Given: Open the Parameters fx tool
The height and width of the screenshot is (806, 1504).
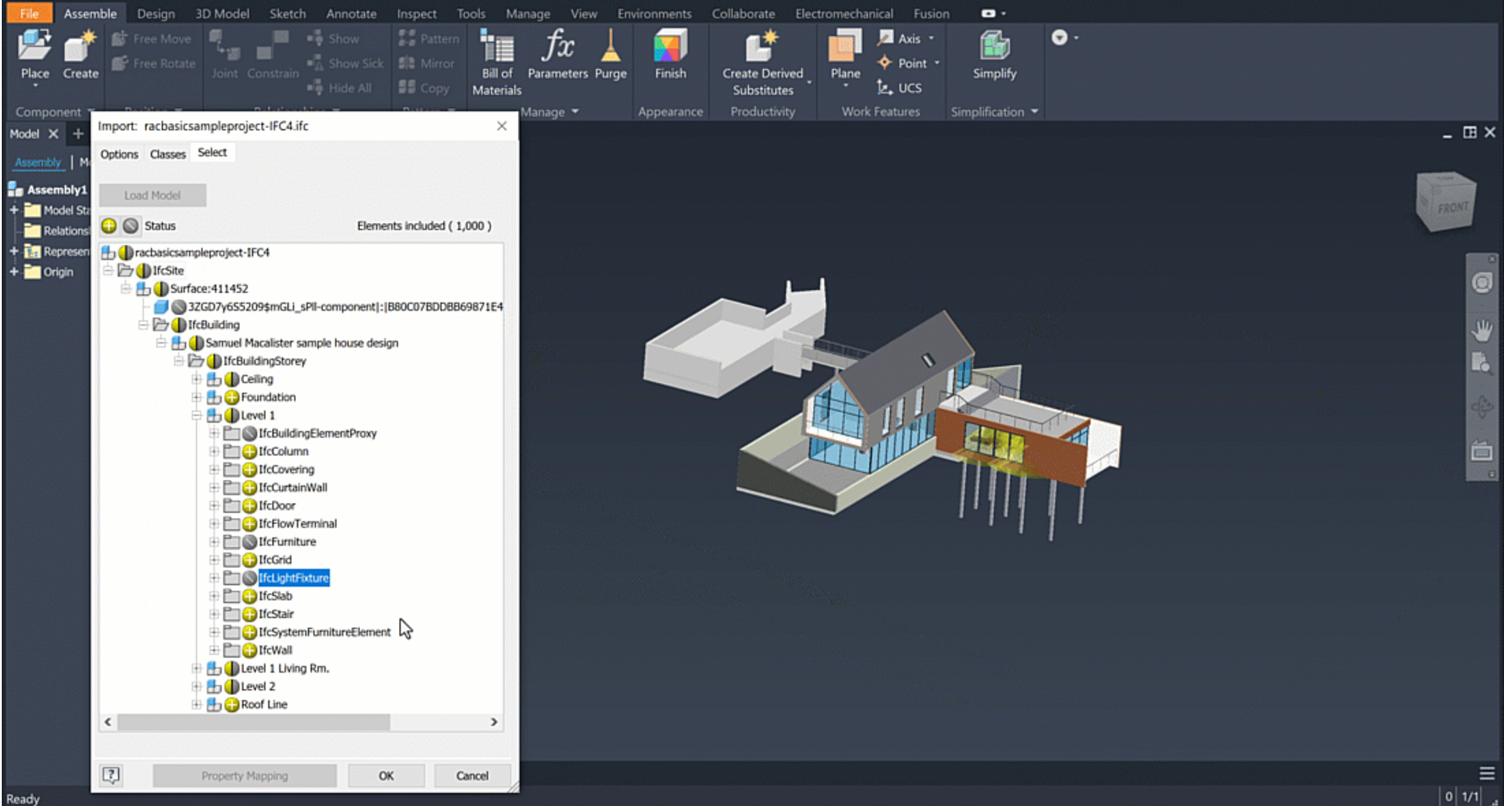Looking at the screenshot, I should (558, 55).
